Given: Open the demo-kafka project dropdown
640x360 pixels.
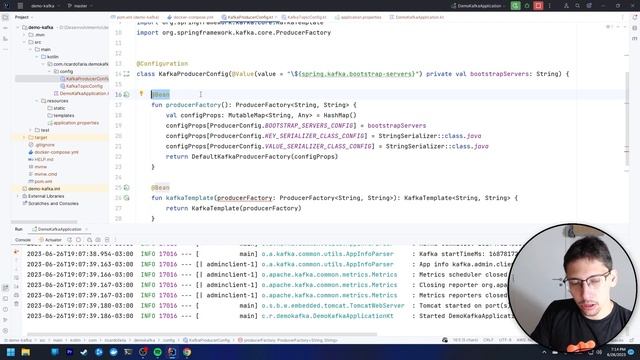Looking at the screenshot, I should pos(45,6).
